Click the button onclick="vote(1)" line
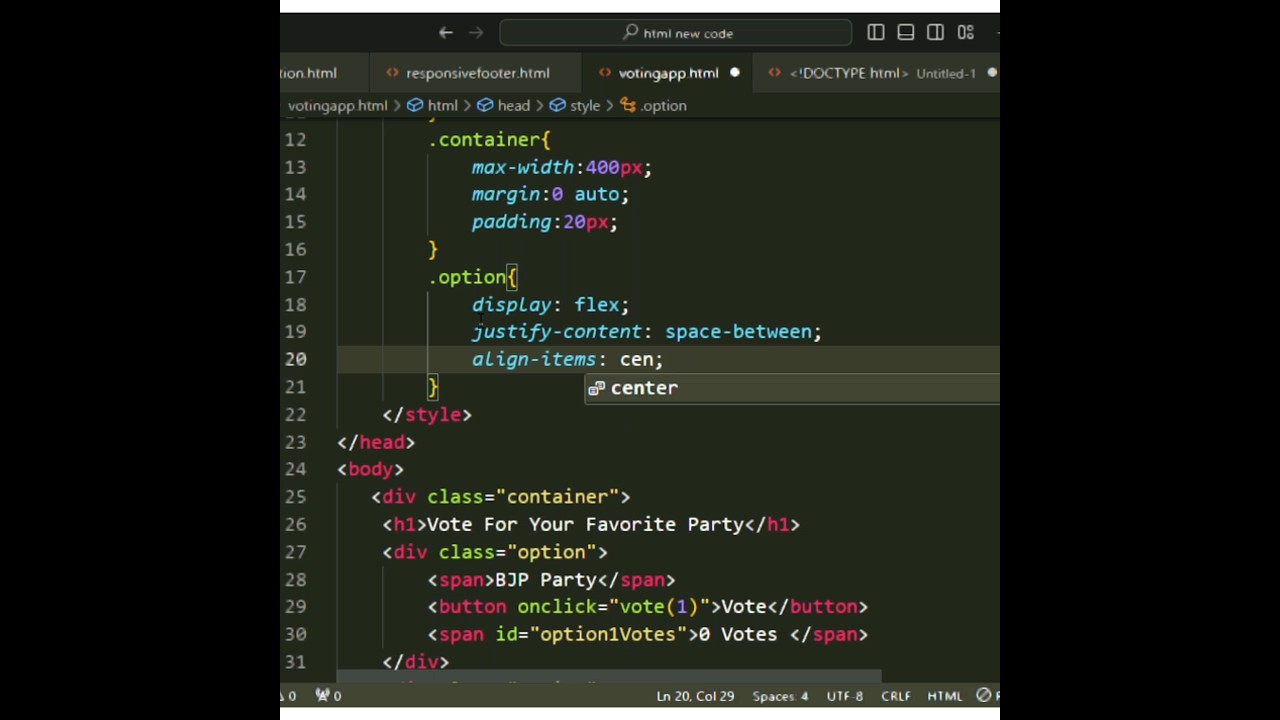Viewport: 1280px width, 720px height. 648,607
